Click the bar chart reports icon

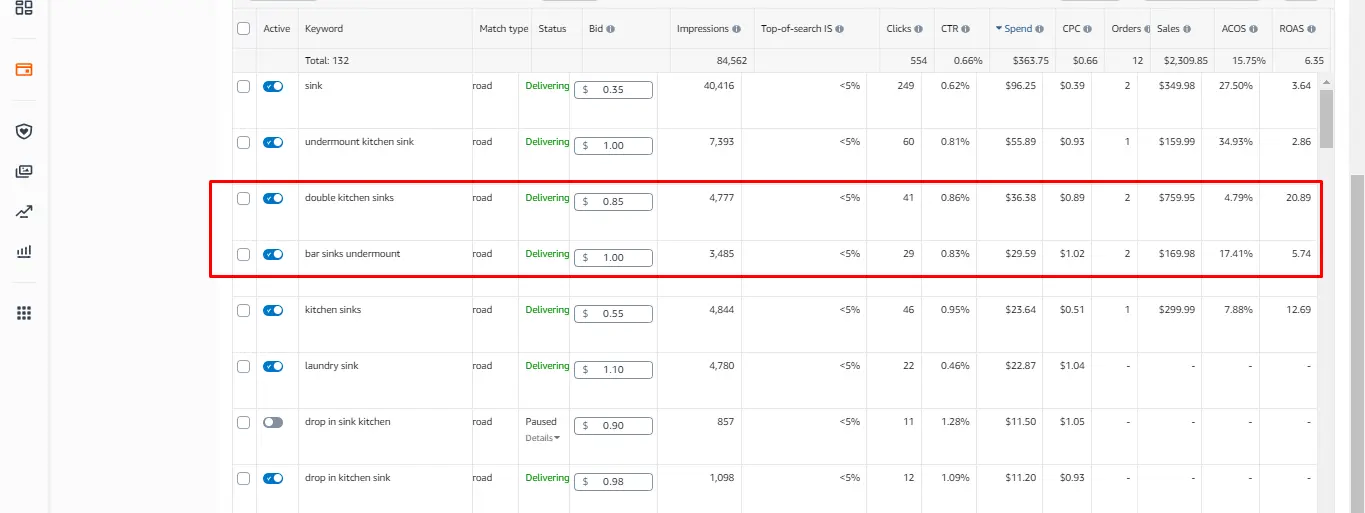coord(24,252)
